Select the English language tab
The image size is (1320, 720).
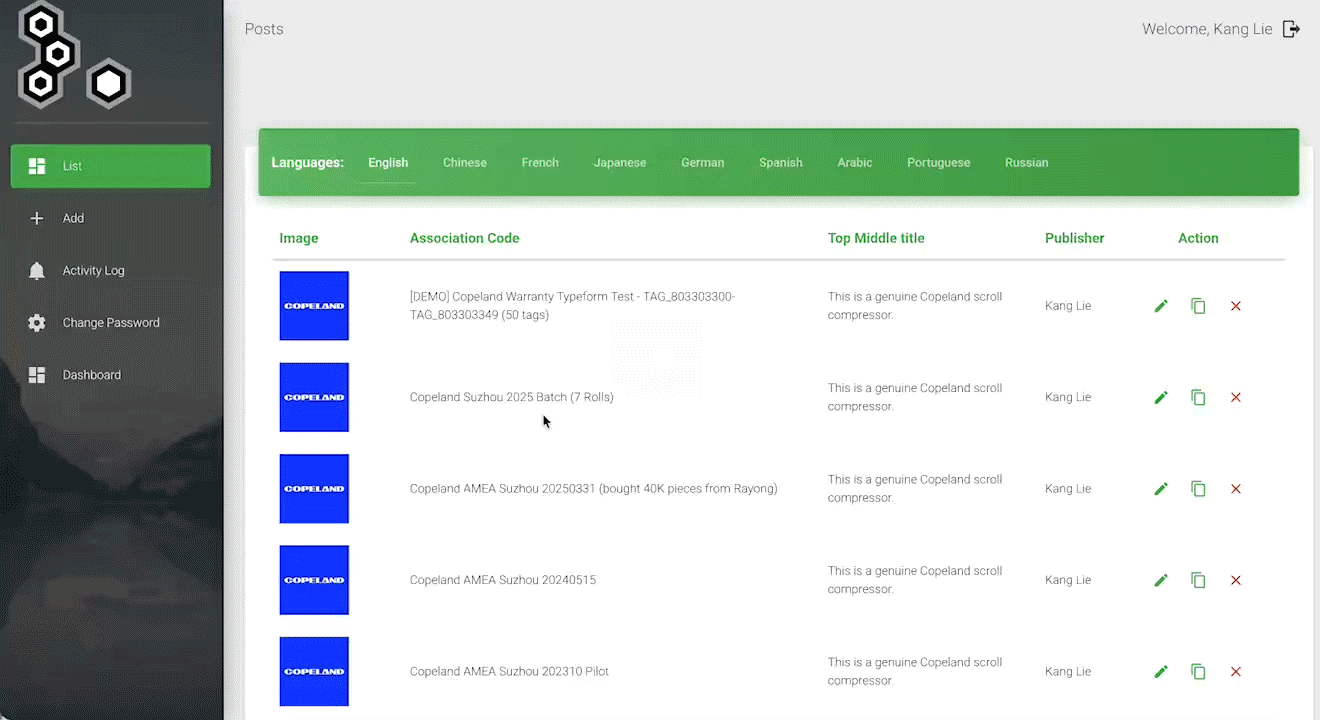[x=388, y=162]
